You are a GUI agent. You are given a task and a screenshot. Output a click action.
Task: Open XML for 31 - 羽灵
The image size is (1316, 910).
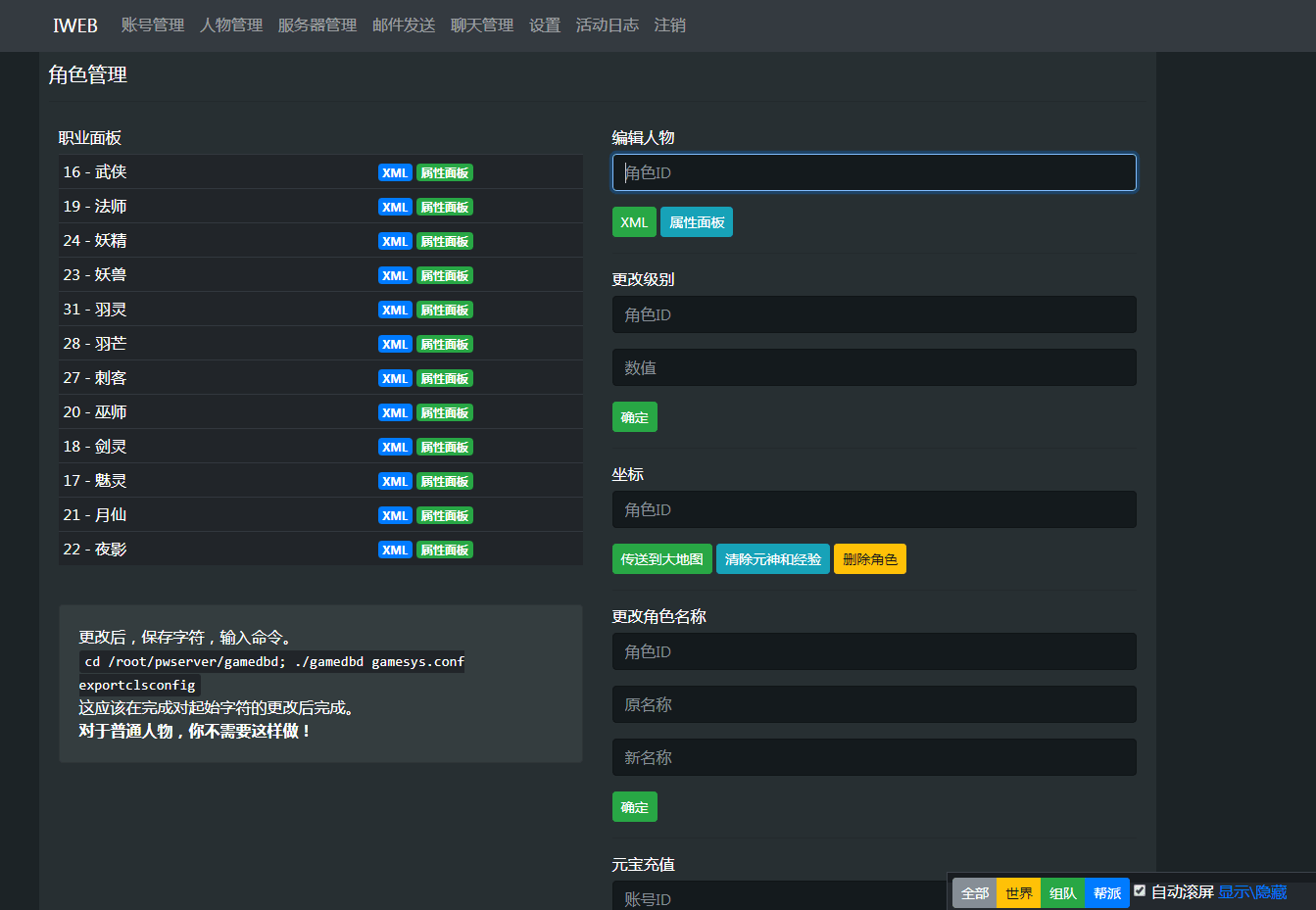pyautogui.click(x=395, y=310)
